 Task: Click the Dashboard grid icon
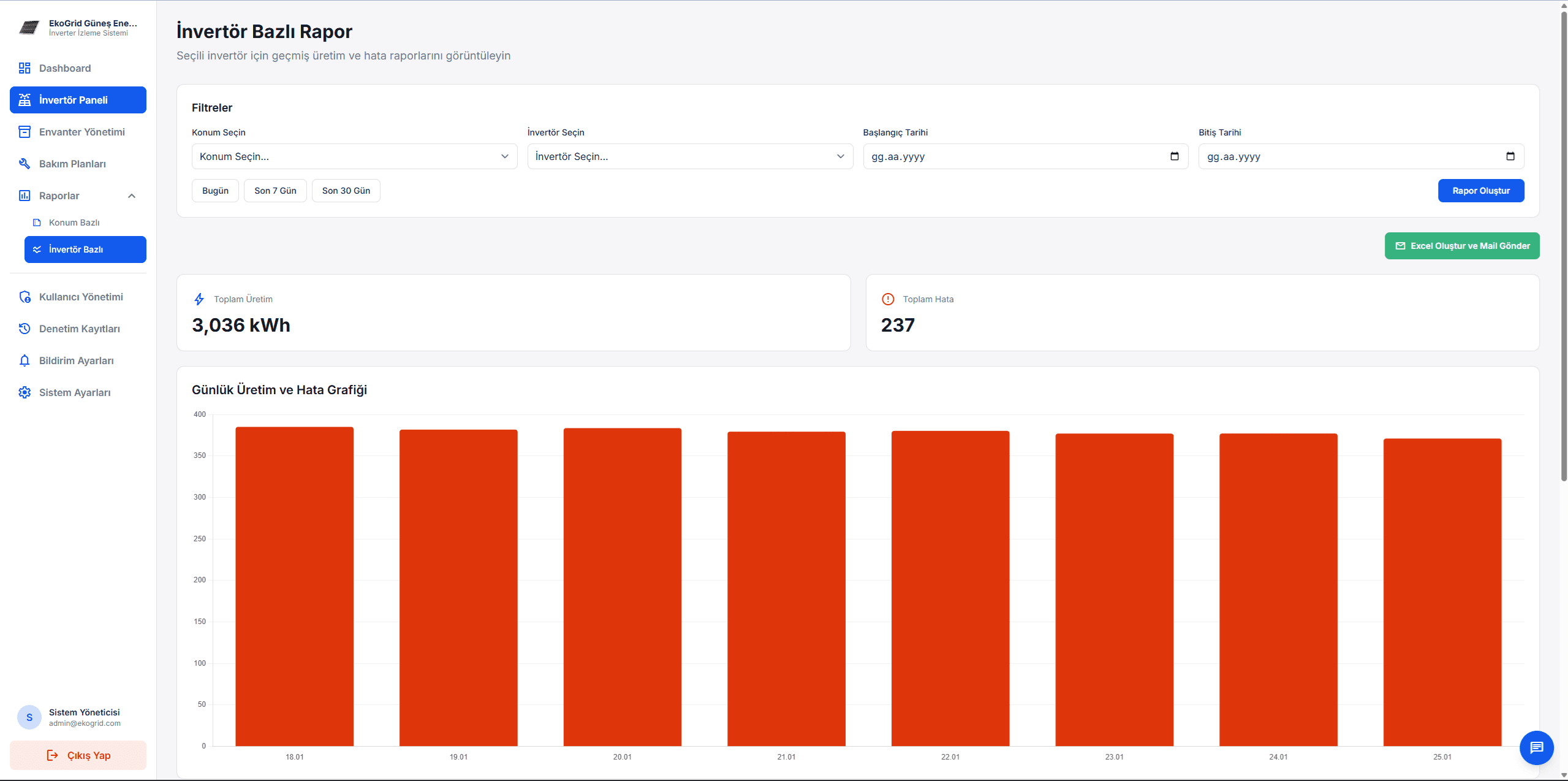click(x=25, y=68)
